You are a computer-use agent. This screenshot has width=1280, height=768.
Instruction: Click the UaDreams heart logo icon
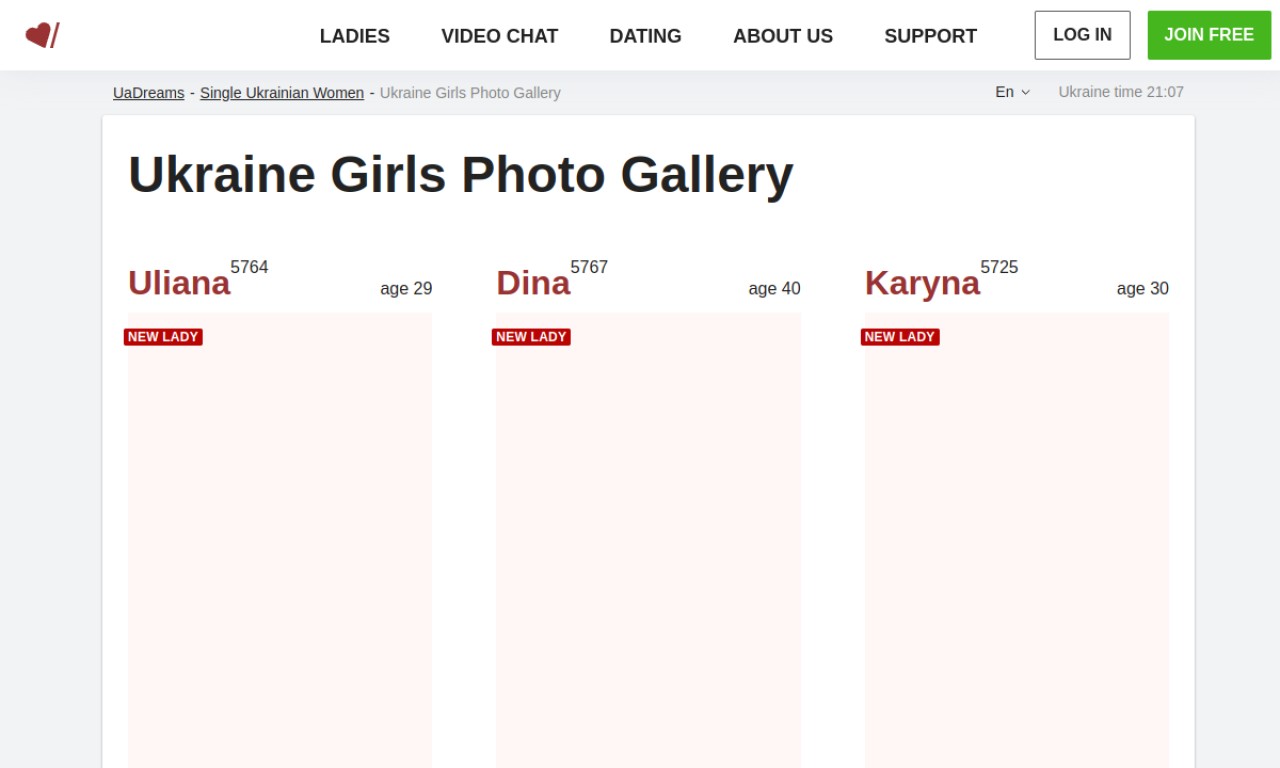pyautogui.click(x=42, y=36)
